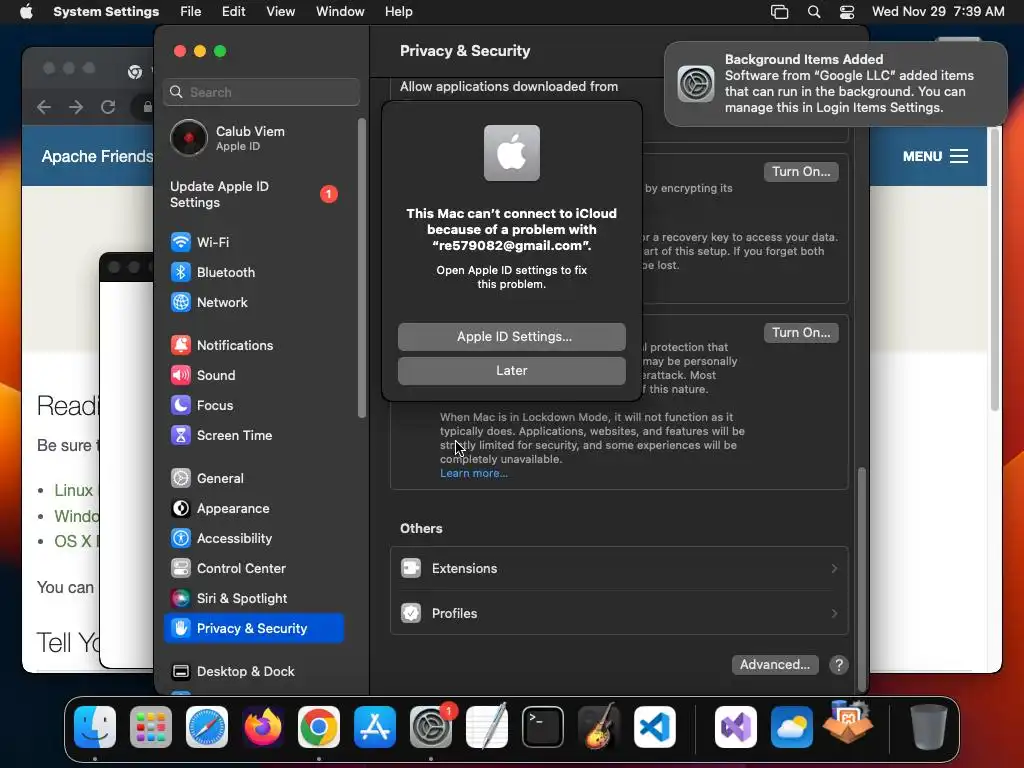Open the View menu
The height and width of the screenshot is (768, 1024).
point(280,12)
